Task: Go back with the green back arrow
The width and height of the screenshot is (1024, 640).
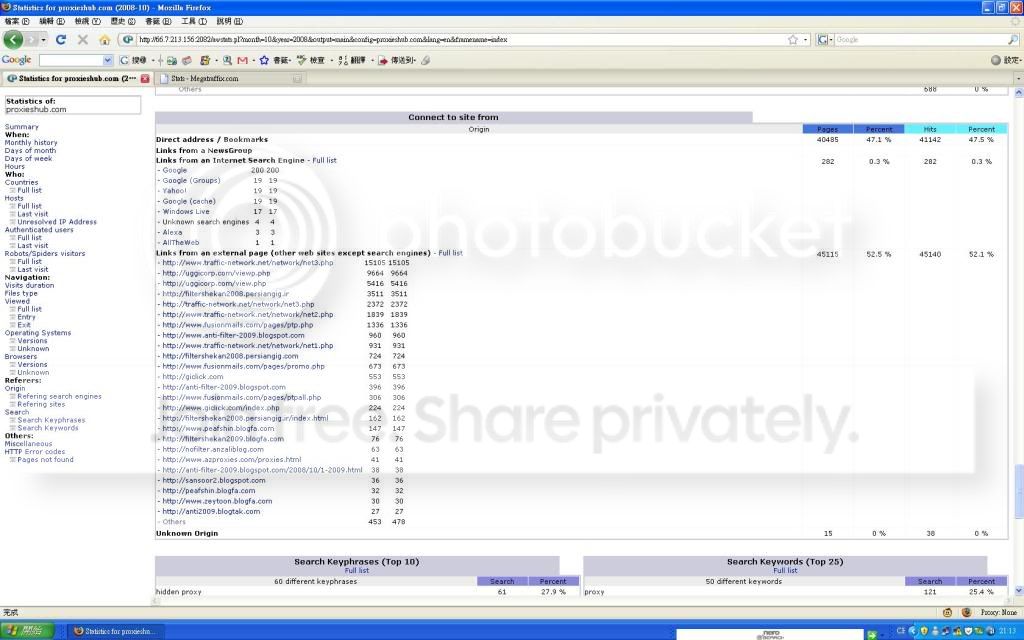Action: [13, 39]
